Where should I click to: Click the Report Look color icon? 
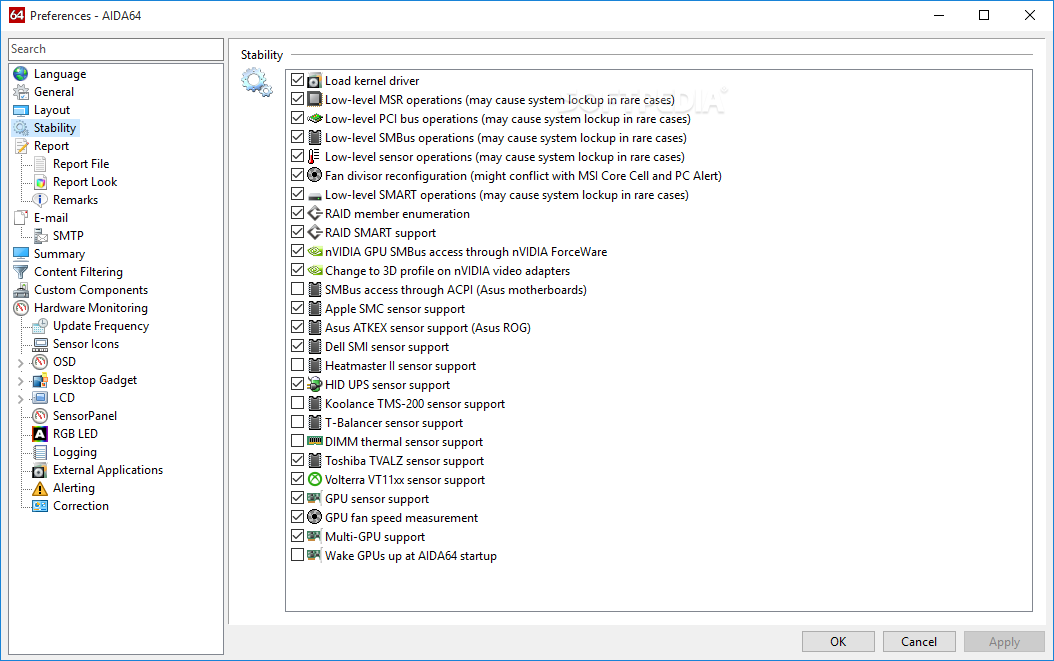click(x=40, y=182)
